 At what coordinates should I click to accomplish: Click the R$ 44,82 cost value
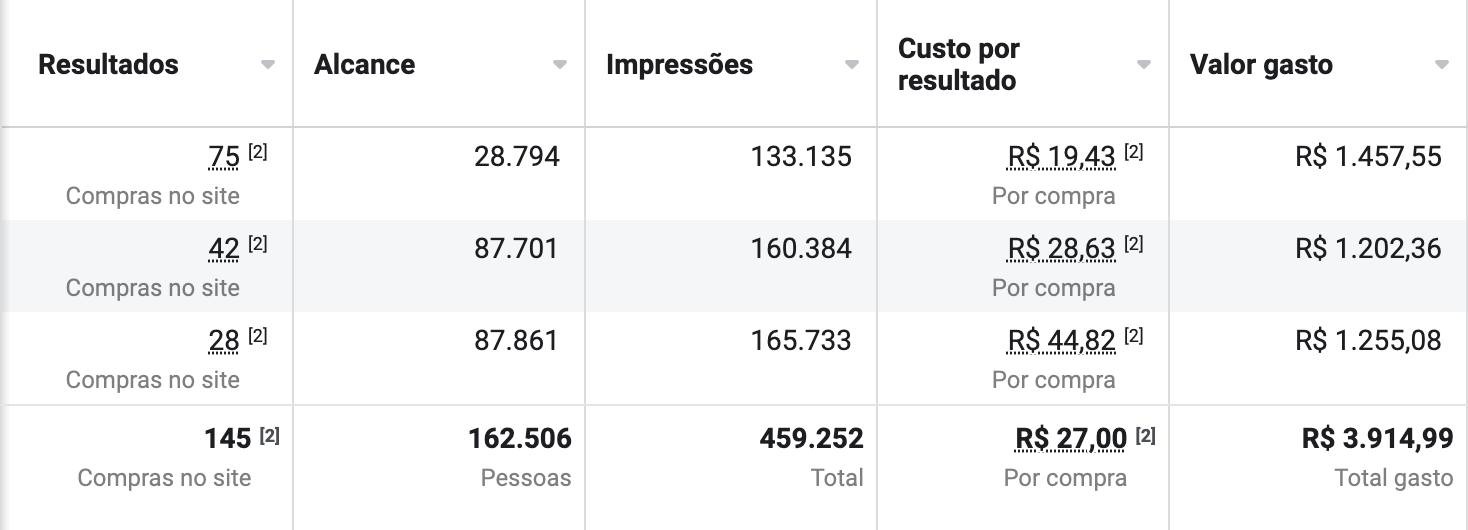1061,341
